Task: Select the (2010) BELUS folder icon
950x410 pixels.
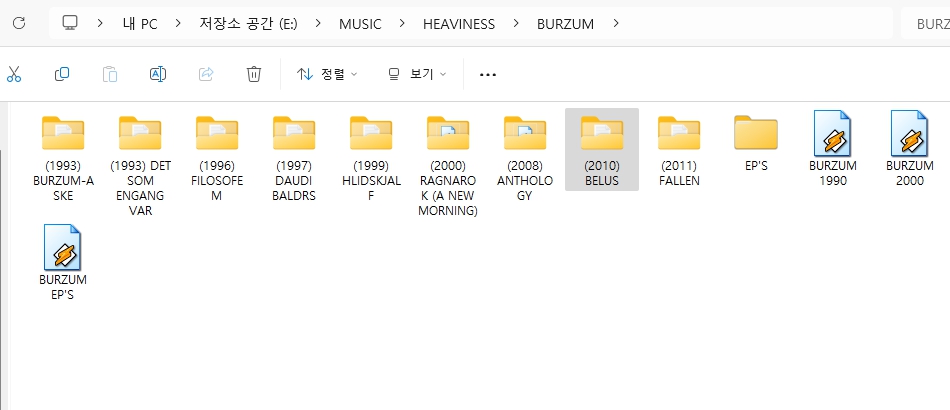Action: tap(602, 133)
